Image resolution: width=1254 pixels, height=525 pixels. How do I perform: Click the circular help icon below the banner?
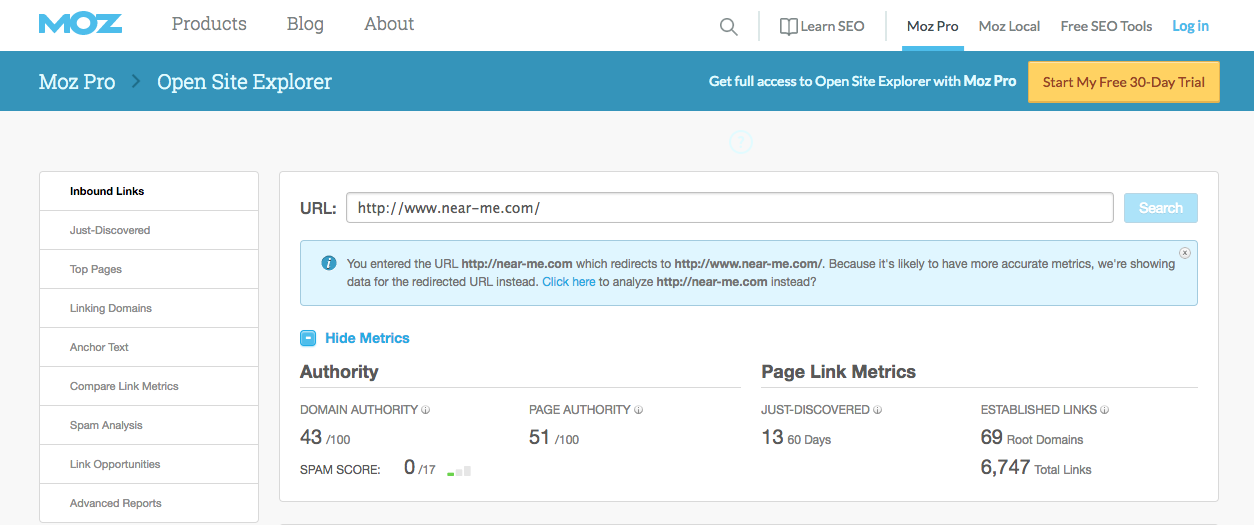tap(740, 143)
